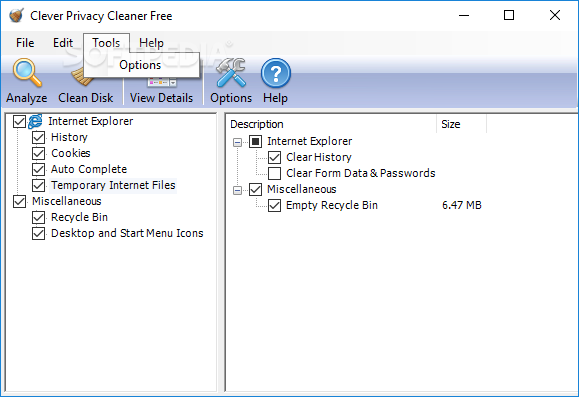
Task: Uncheck the Recycle Bin checkbox
Action: click(x=38, y=218)
